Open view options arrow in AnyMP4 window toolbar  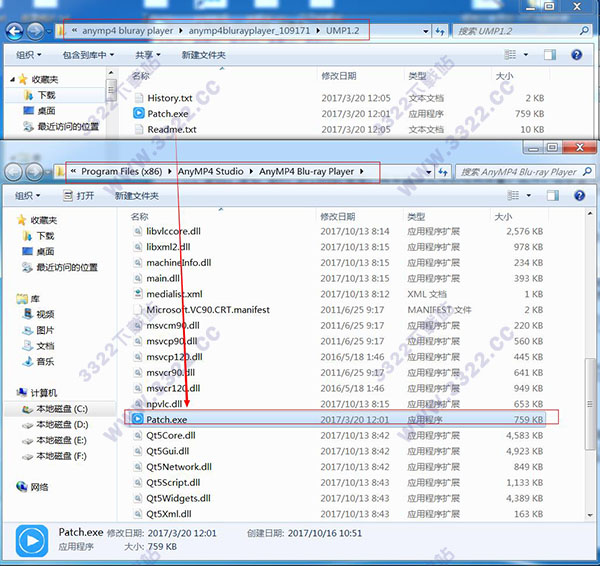pyautogui.click(x=528, y=196)
